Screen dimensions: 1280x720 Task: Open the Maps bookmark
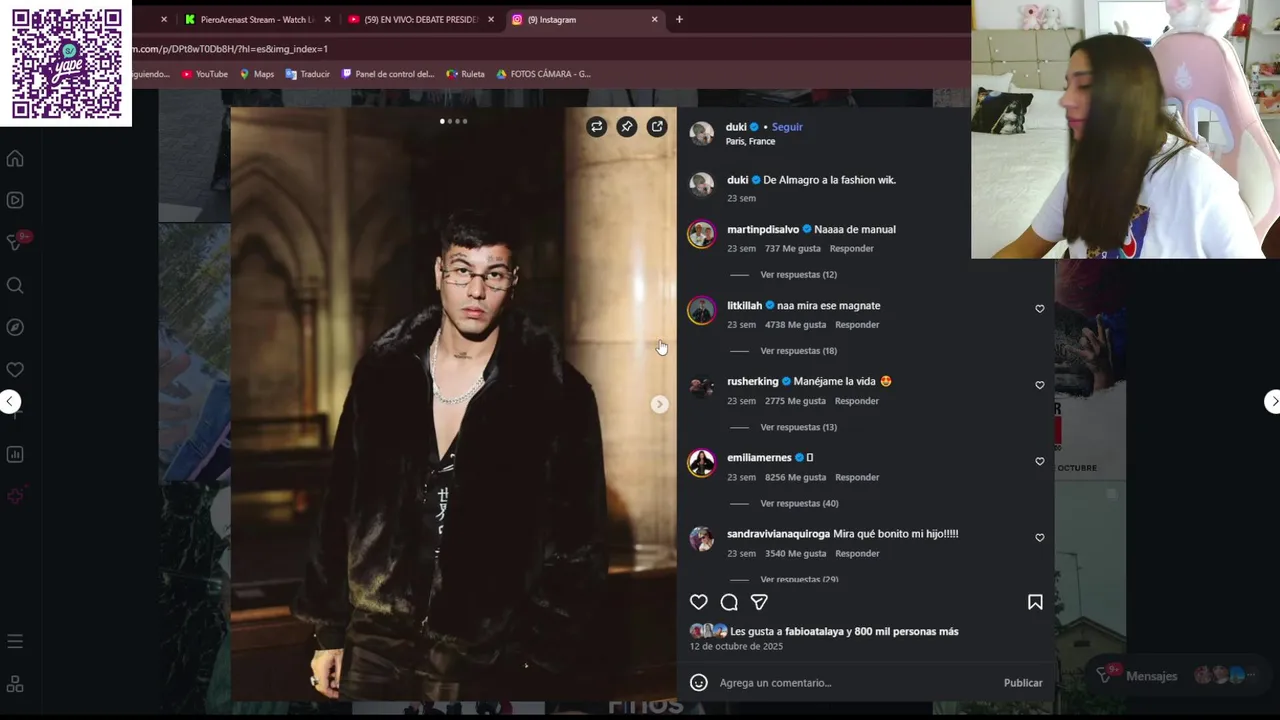point(256,74)
